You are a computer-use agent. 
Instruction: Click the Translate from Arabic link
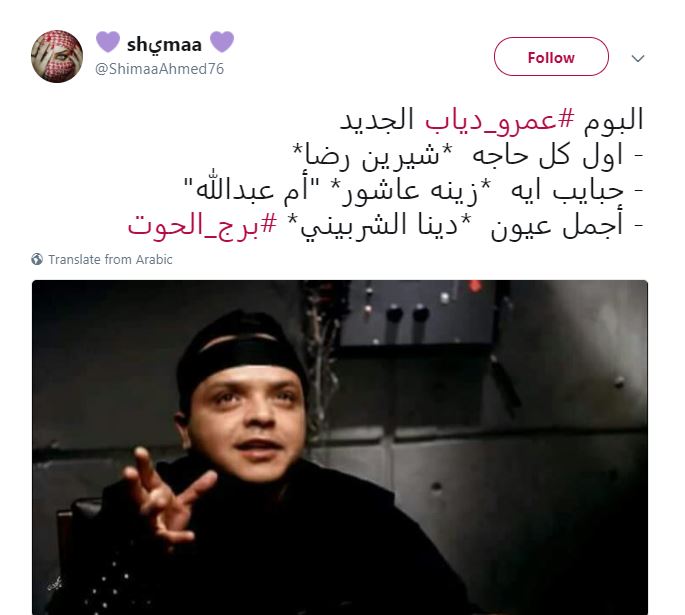click(x=110, y=259)
